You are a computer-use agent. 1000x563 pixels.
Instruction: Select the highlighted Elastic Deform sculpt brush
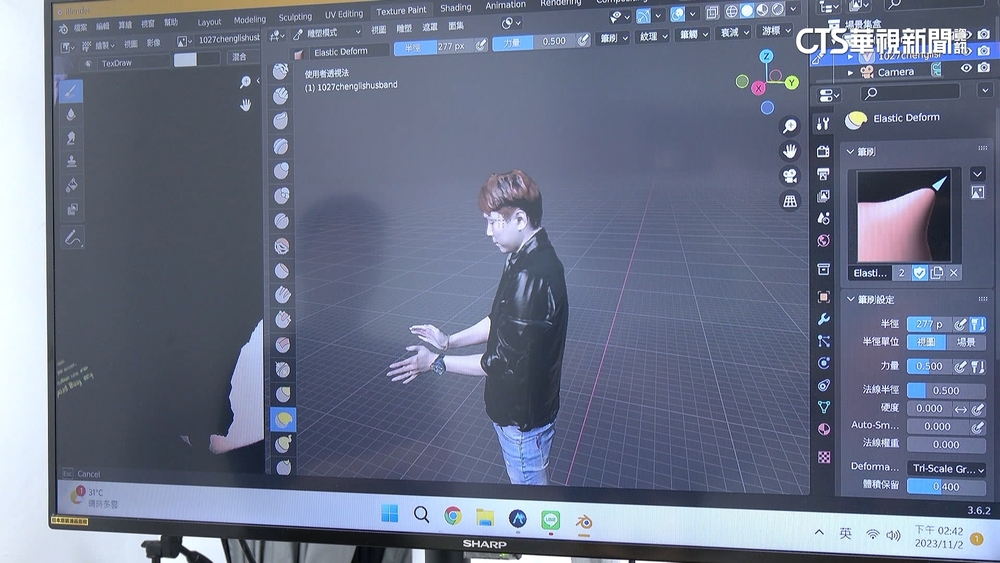point(283,420)
